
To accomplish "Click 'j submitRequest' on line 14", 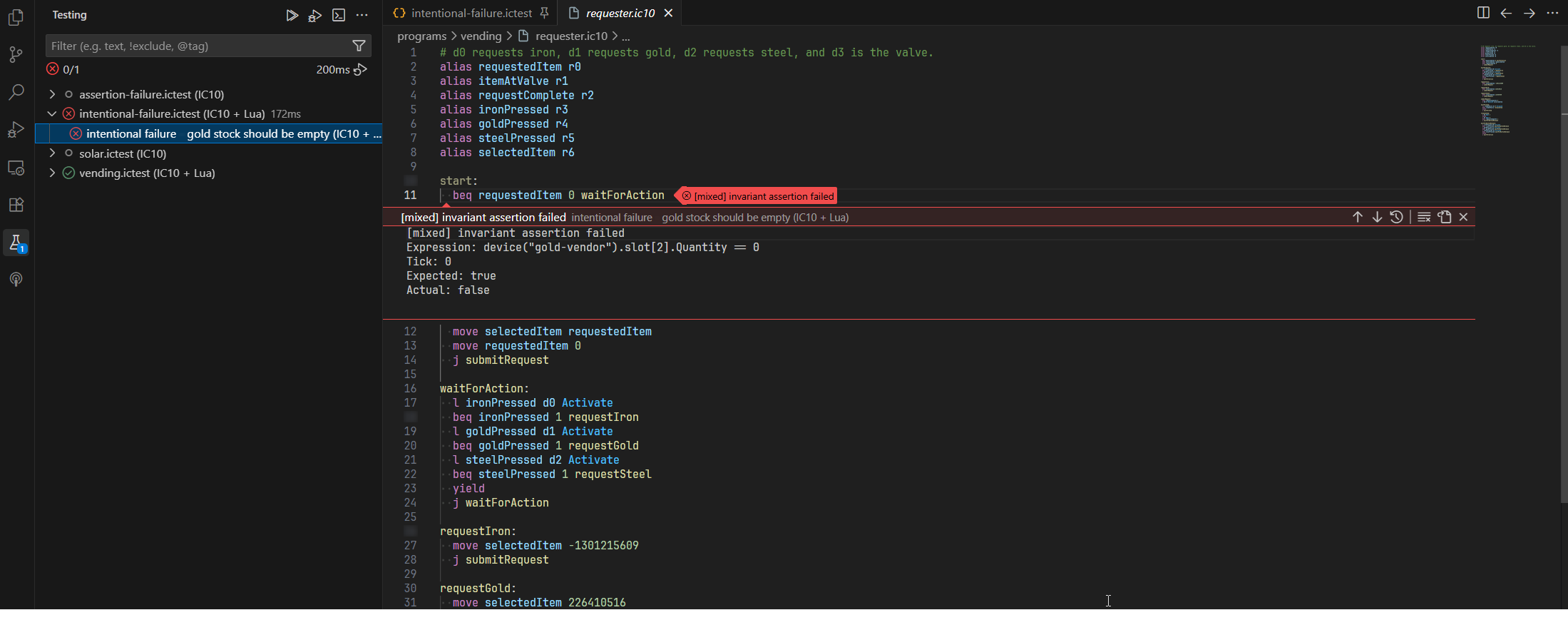I will pyautogui.click(x=501, y=360).
